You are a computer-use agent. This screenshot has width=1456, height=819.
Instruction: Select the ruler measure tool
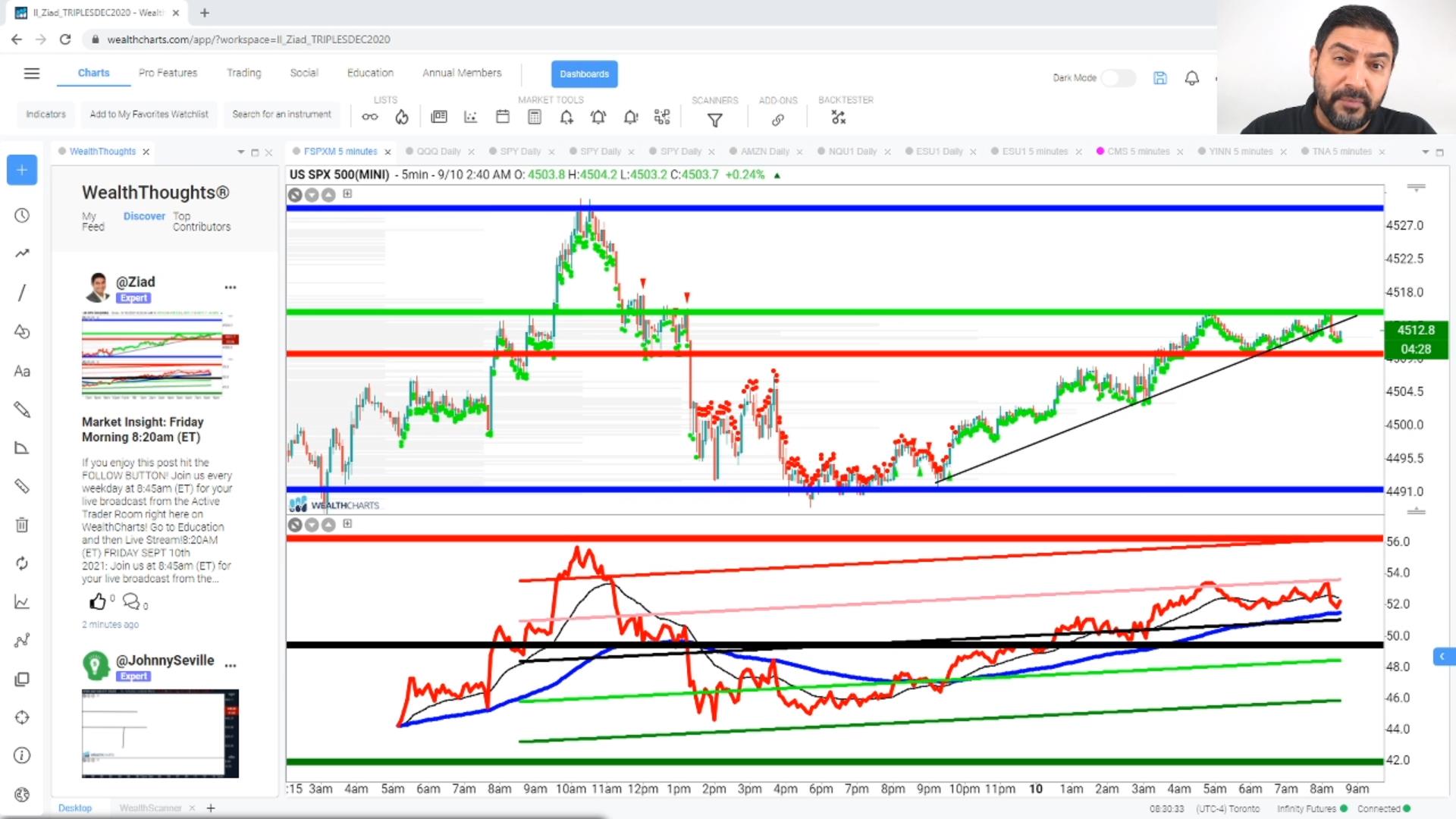pos(22,486)
